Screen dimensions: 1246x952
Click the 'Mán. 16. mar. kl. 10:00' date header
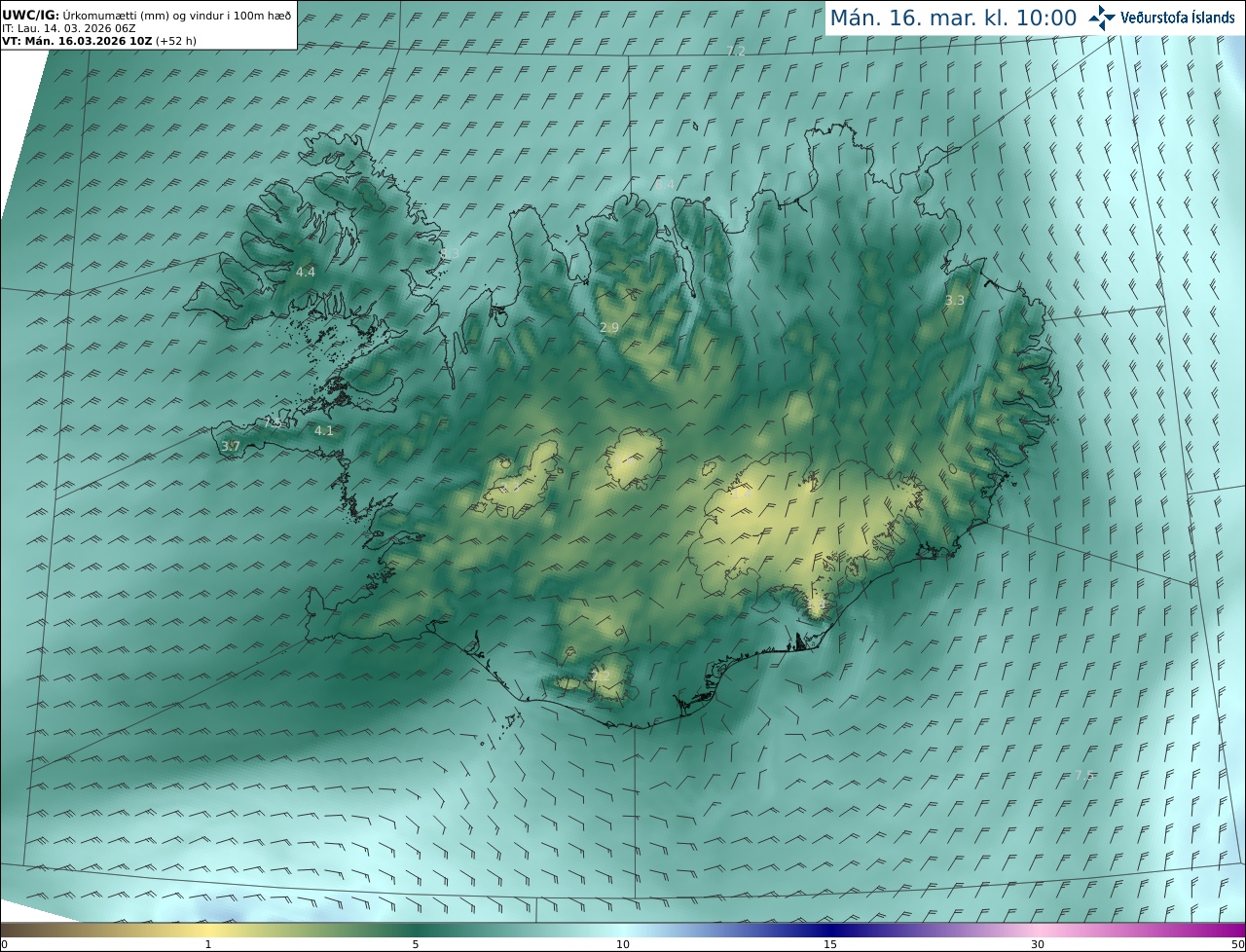[953, 18]
